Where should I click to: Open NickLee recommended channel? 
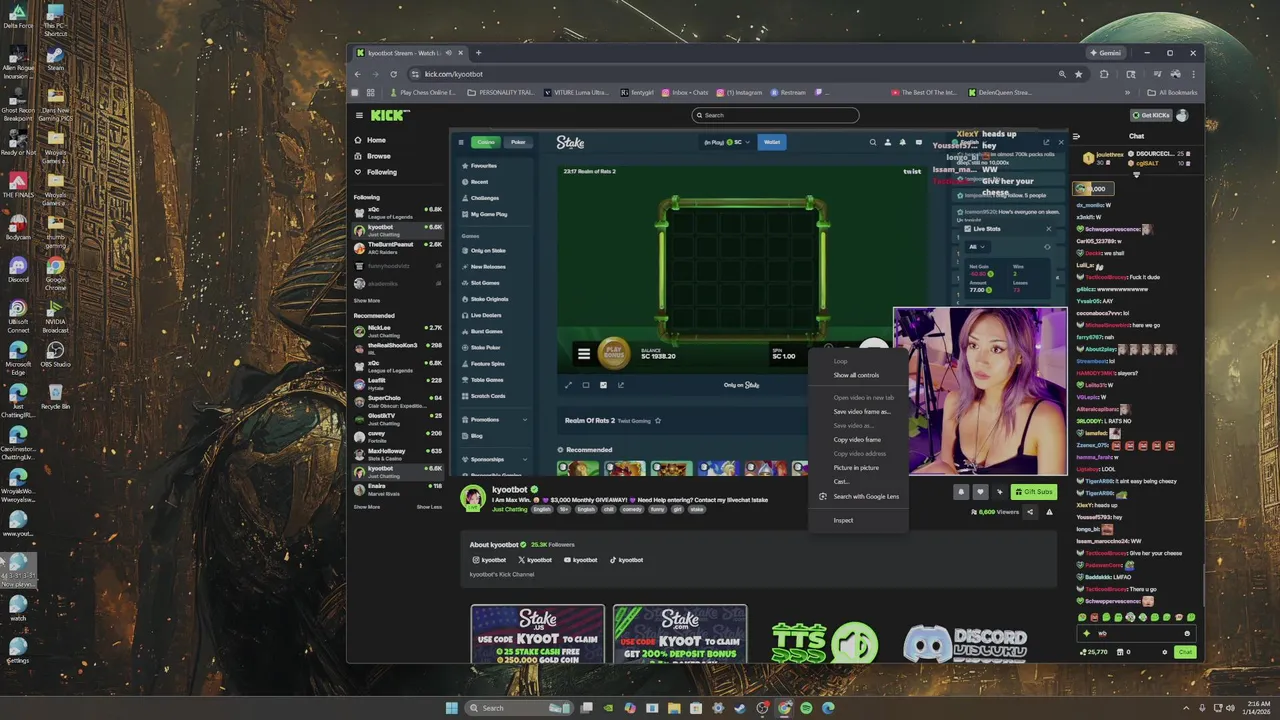click(x=398, y=330)
